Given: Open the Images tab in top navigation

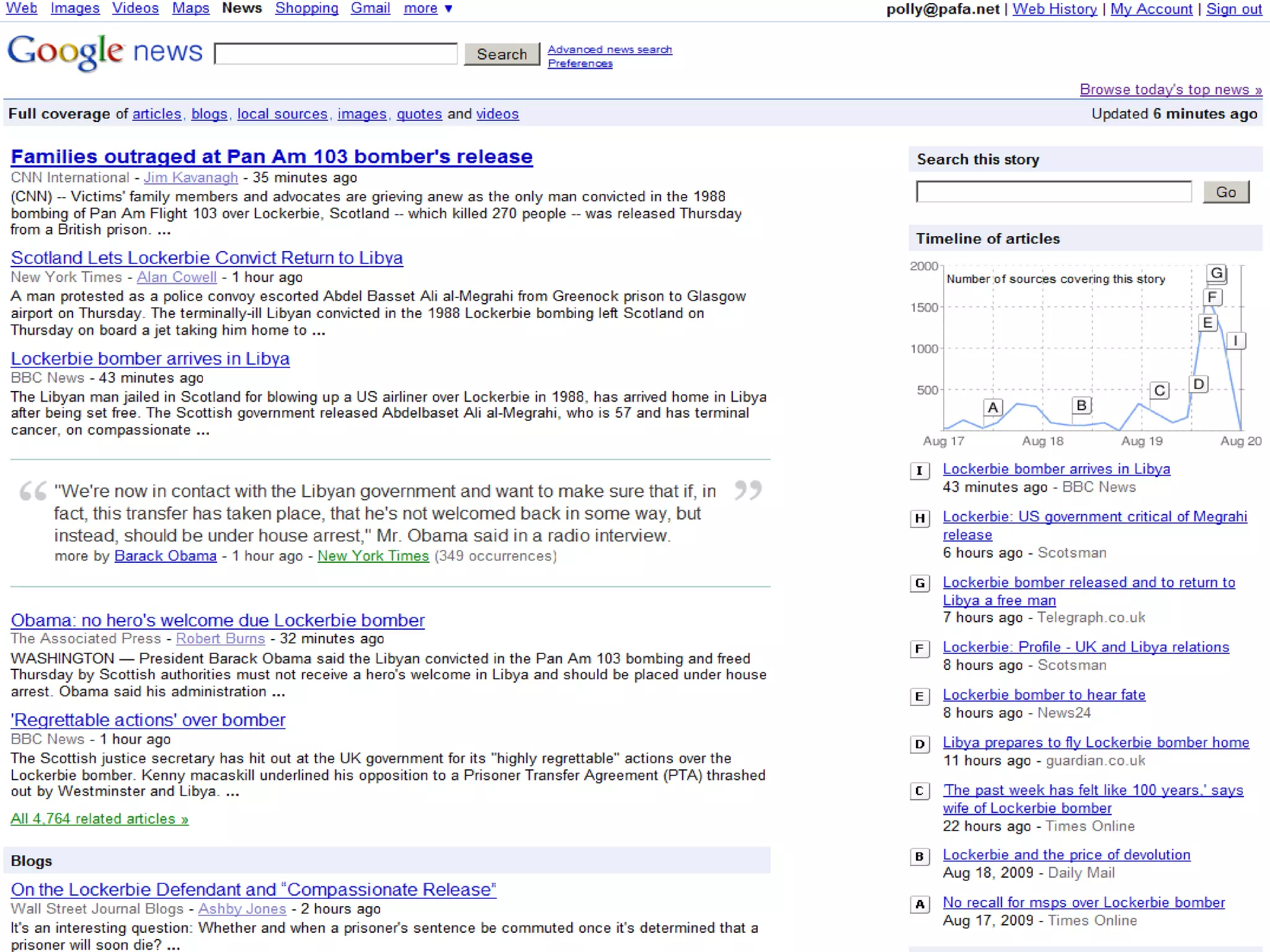Looking at the screenshot, I should point(75,9).
